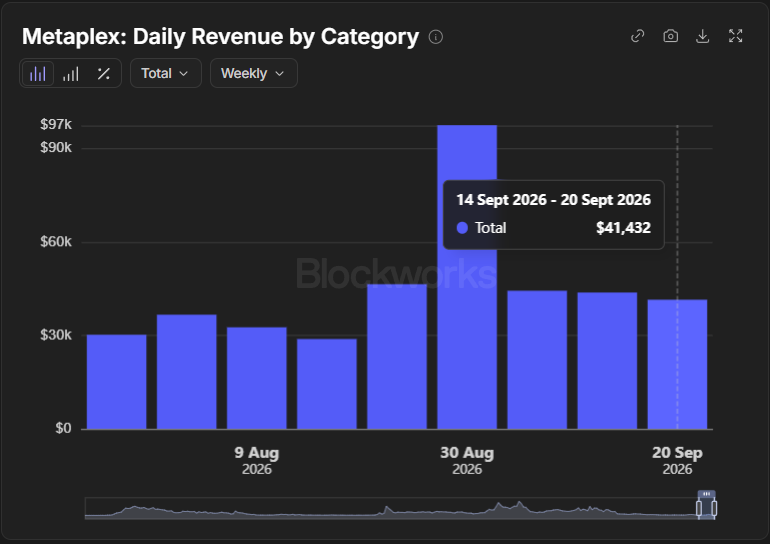The image size is (770, 544).
Task: Click the $90k axis label
Action: click(56, 147)
